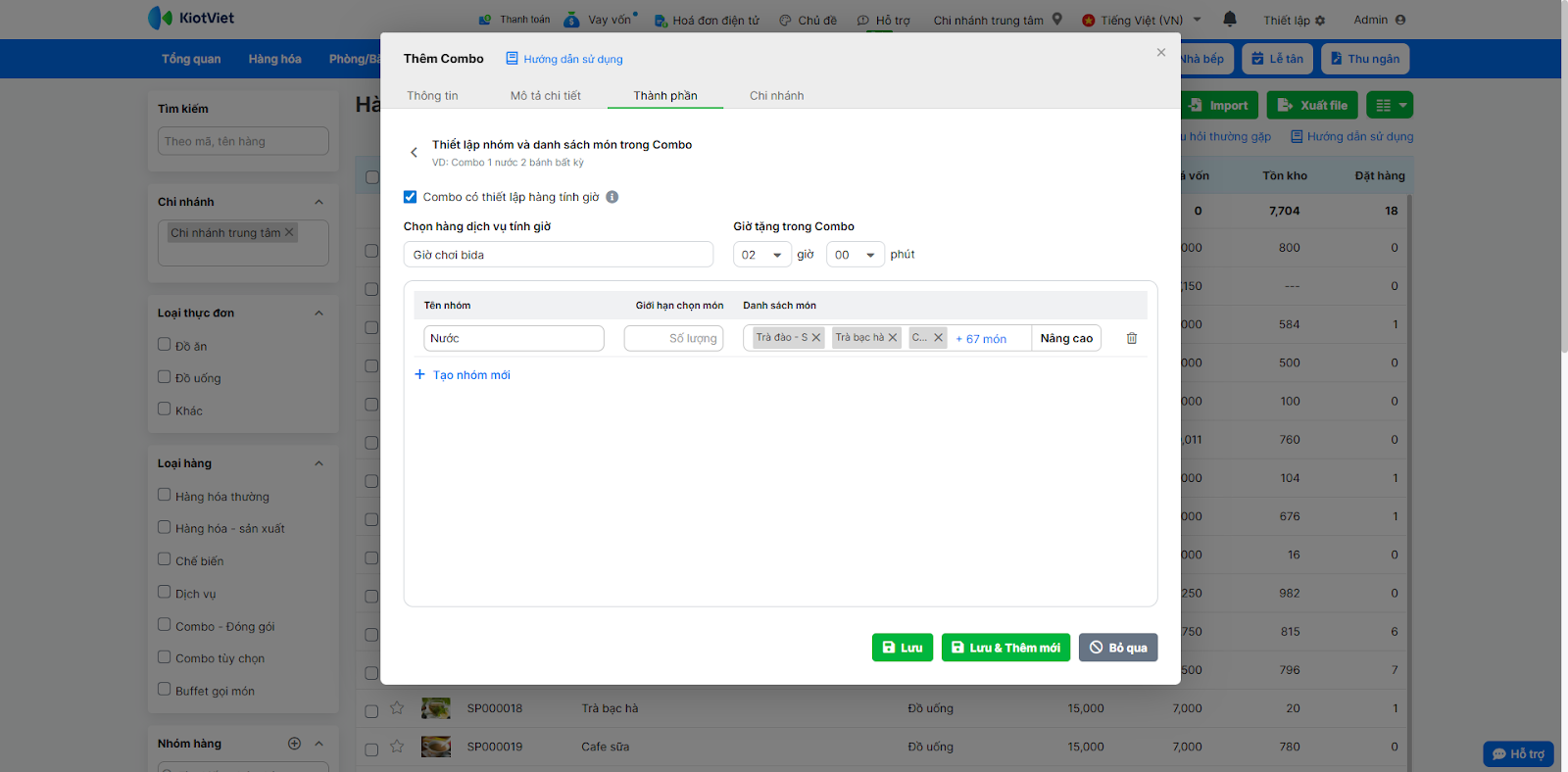Image resolution: width=1568 pixels, height=772 pixels.
Task: Check the Dịch vụ filter
Action: [165, 593]
